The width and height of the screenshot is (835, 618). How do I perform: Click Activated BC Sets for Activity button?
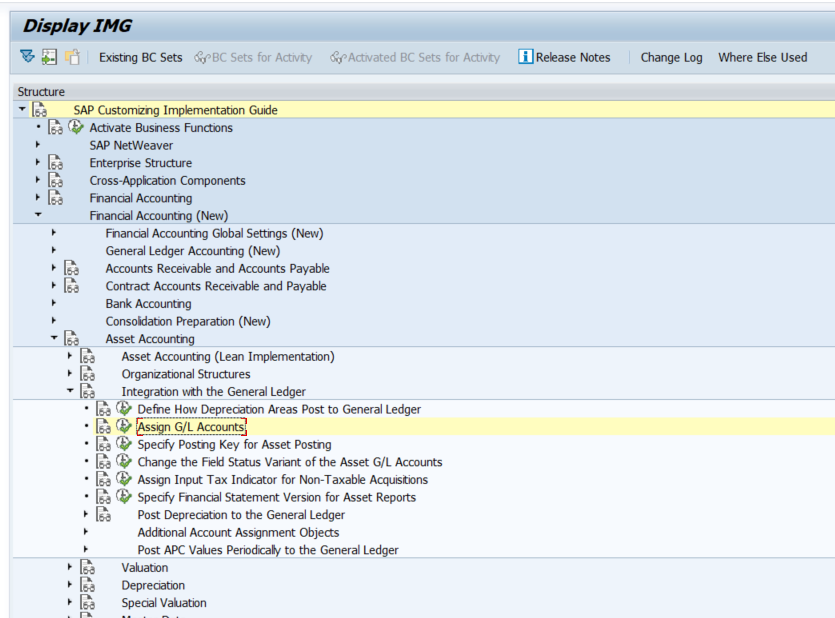(415, 57)
